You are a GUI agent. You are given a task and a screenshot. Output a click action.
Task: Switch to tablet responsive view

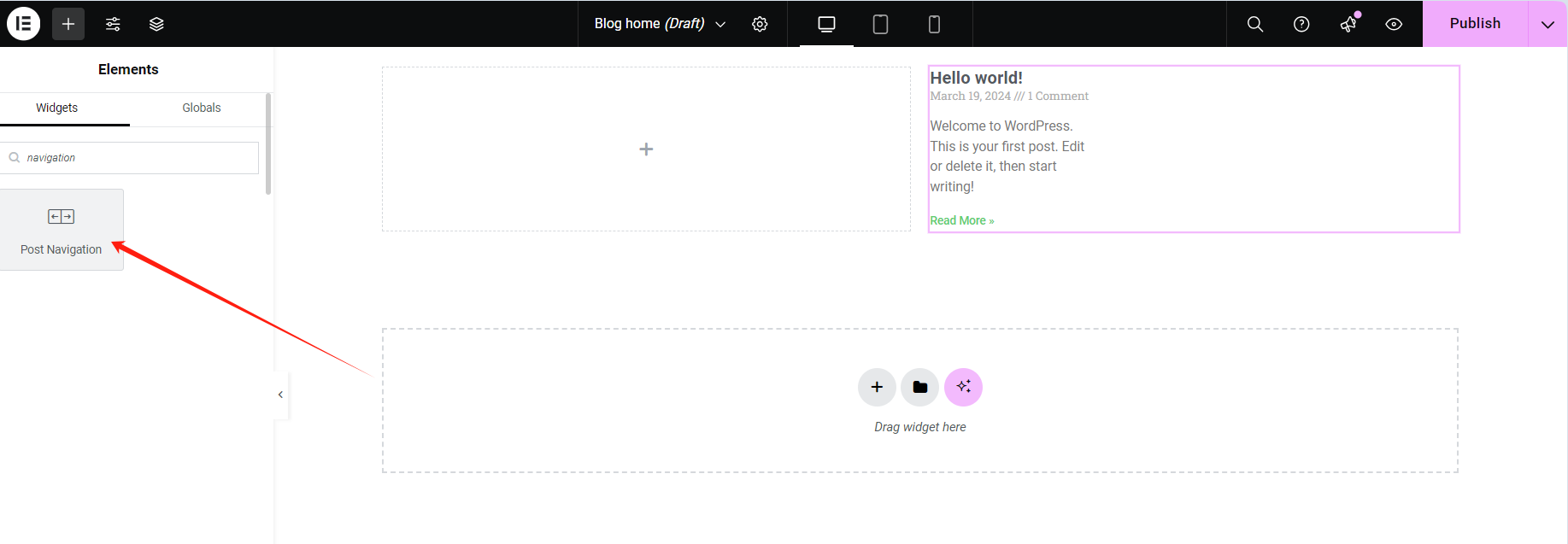[x=880, y=24]
